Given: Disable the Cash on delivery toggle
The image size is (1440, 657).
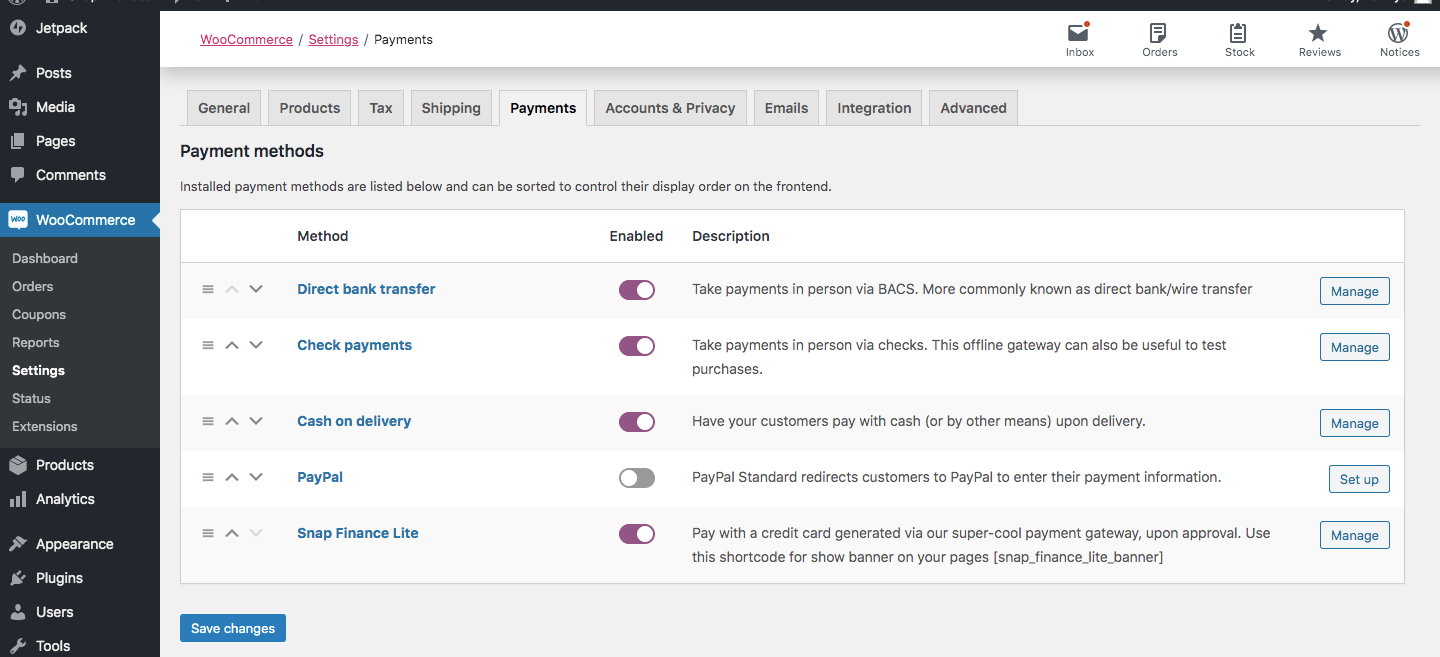Looking at the screenshot, I should coord(637,422).
